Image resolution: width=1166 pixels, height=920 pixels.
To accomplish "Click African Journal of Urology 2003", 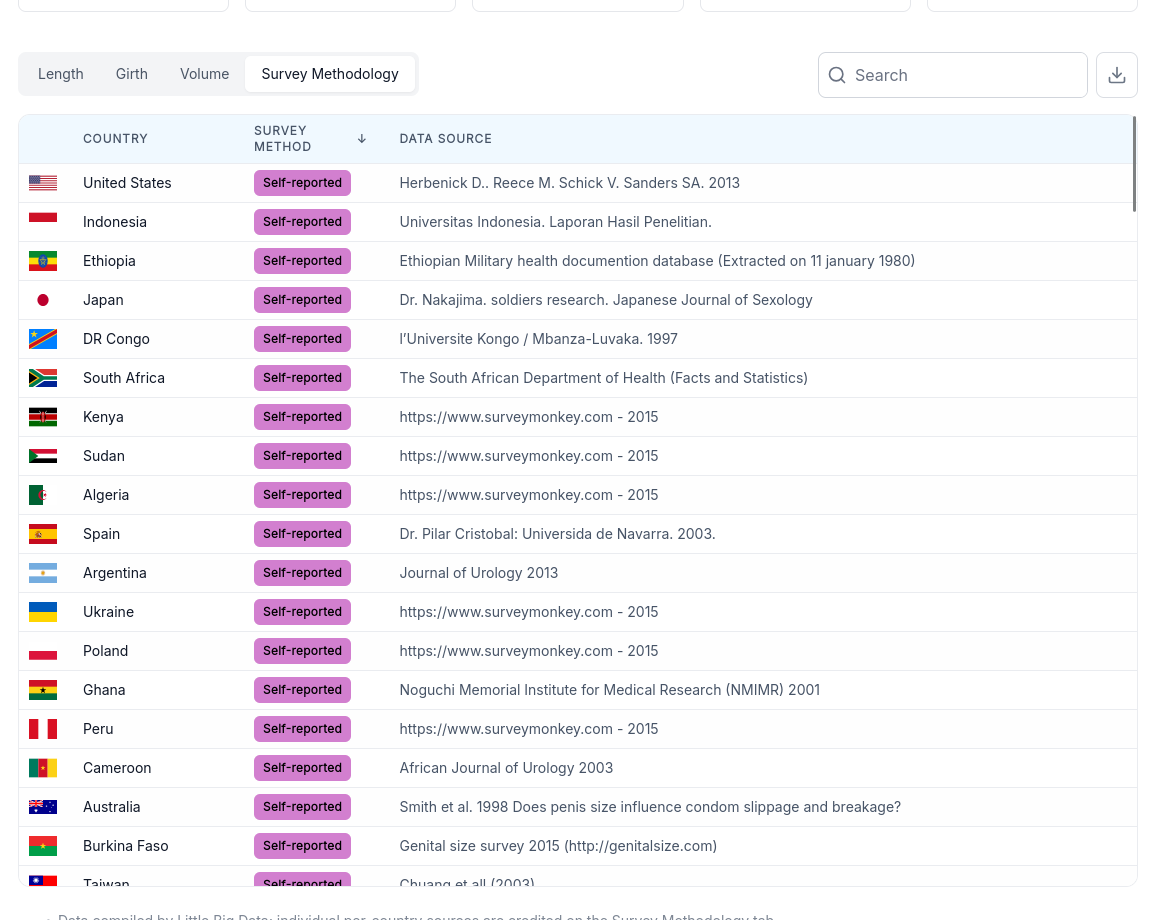I will (x=506, y=768).
